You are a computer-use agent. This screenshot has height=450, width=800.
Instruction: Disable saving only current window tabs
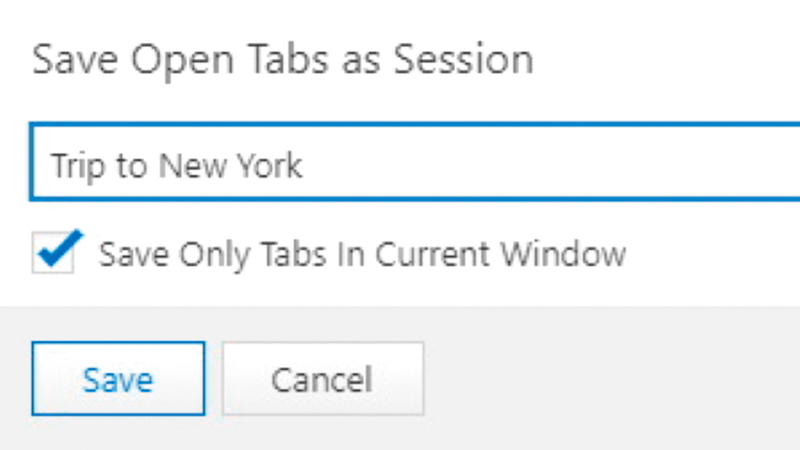(52, 253)
